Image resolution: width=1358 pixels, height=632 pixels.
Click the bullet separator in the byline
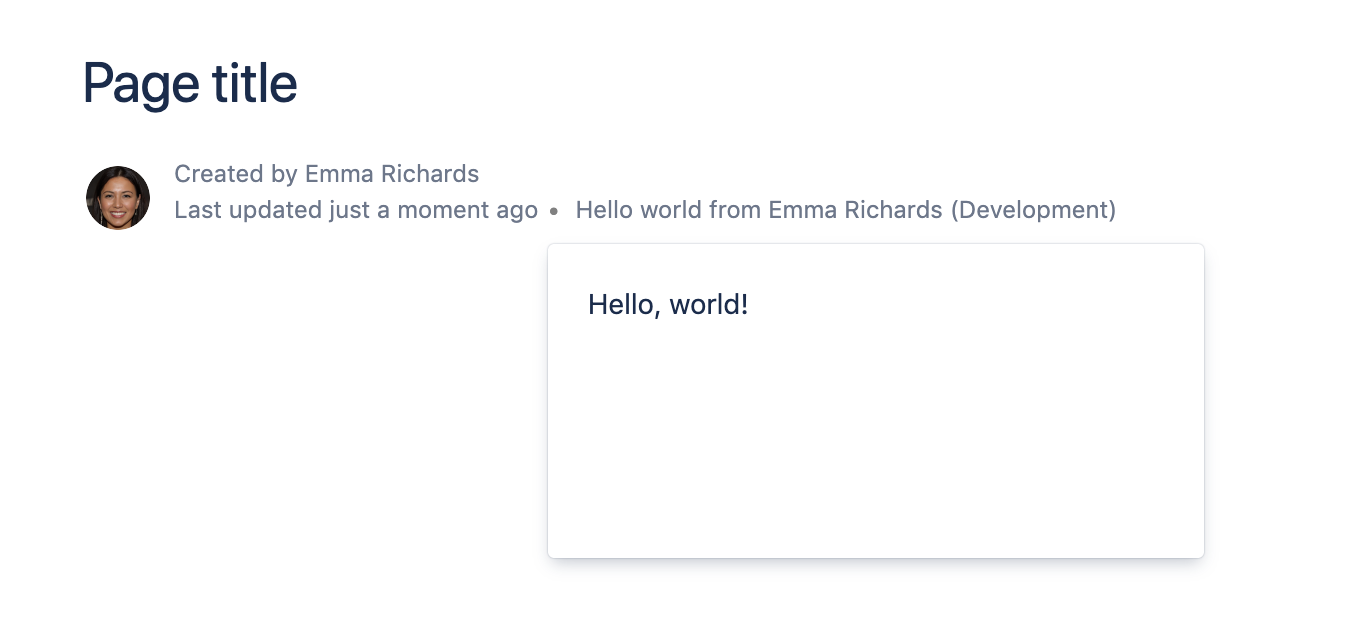(x=553, y=211)
